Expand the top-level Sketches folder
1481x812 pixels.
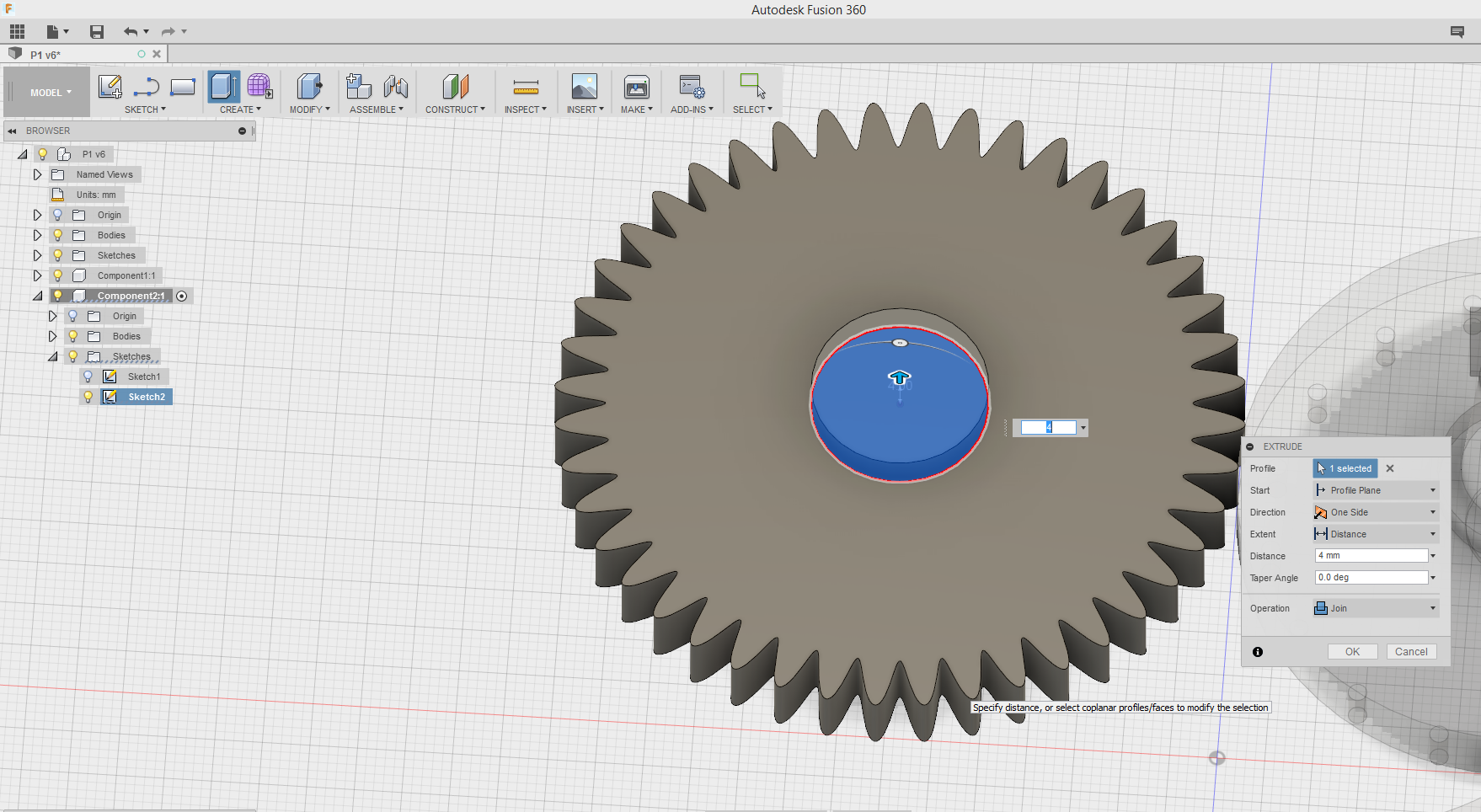point(37,255)
